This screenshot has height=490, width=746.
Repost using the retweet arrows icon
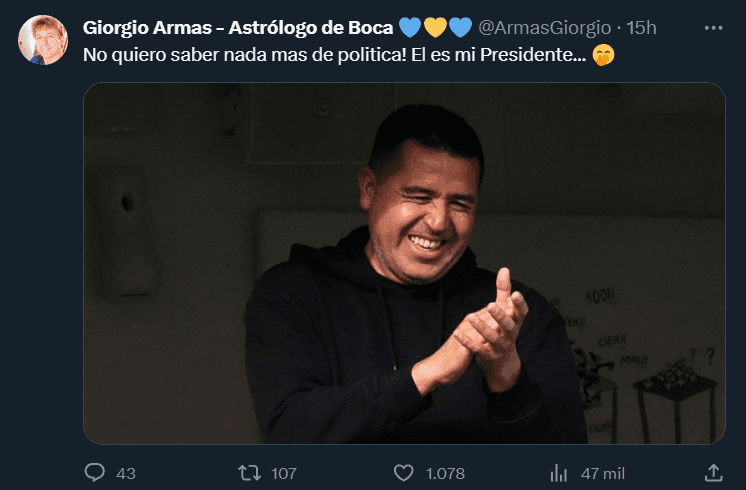249,473
